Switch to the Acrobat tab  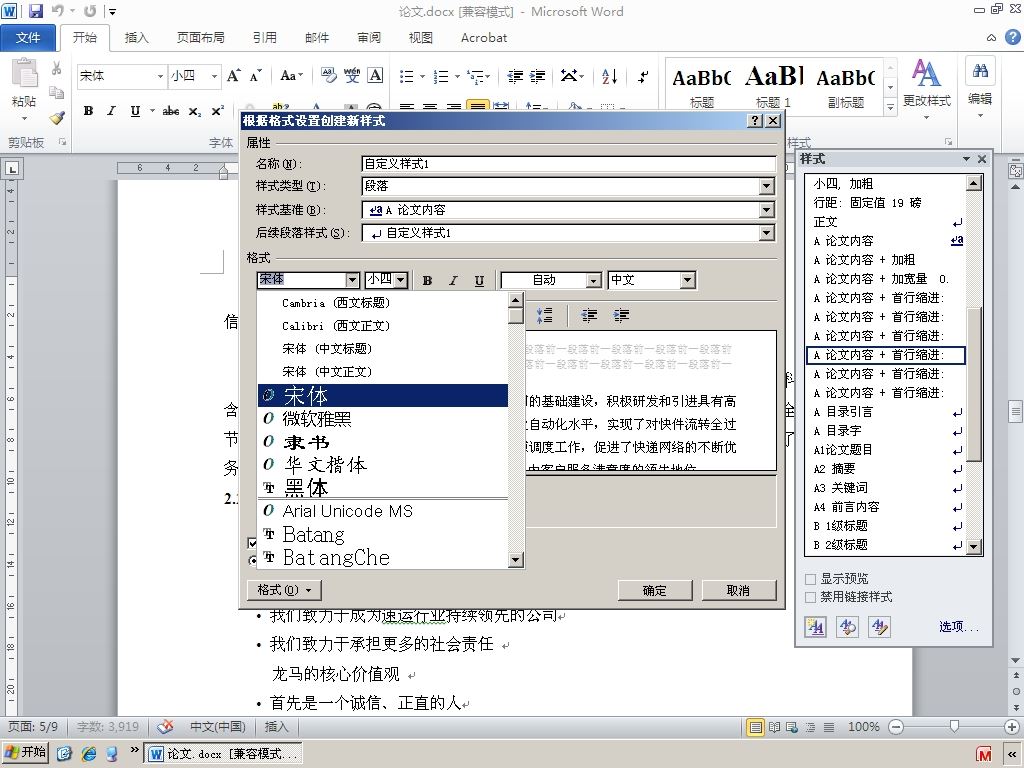484,38
